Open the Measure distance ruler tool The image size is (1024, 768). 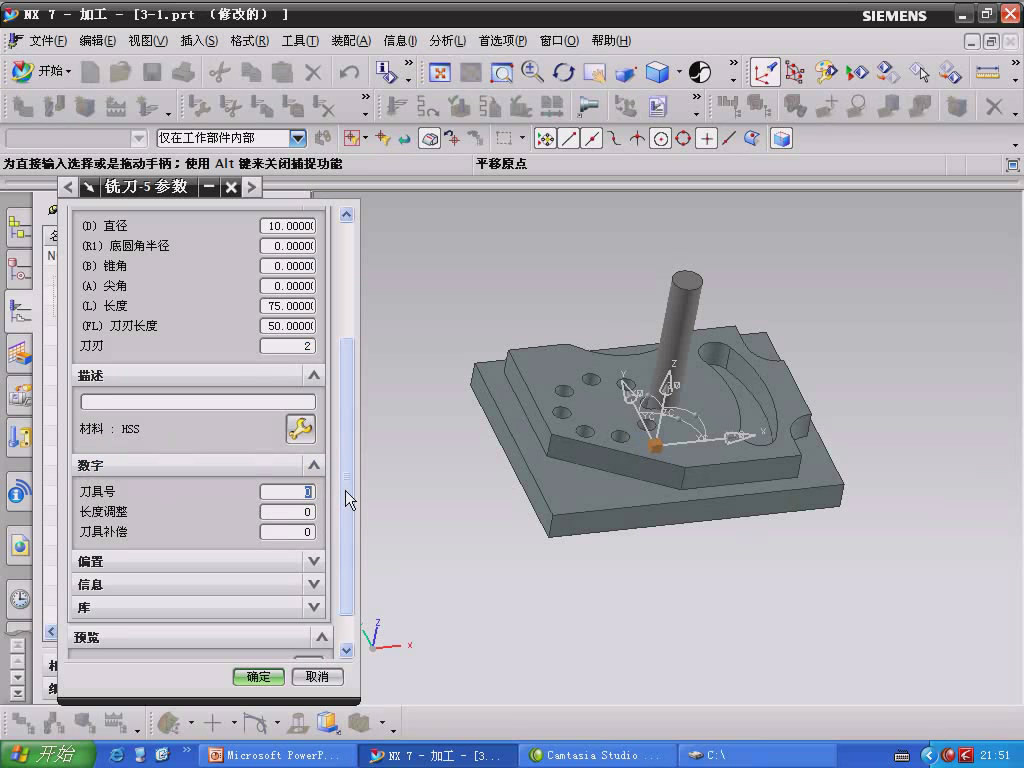click(x=987, y=72)
